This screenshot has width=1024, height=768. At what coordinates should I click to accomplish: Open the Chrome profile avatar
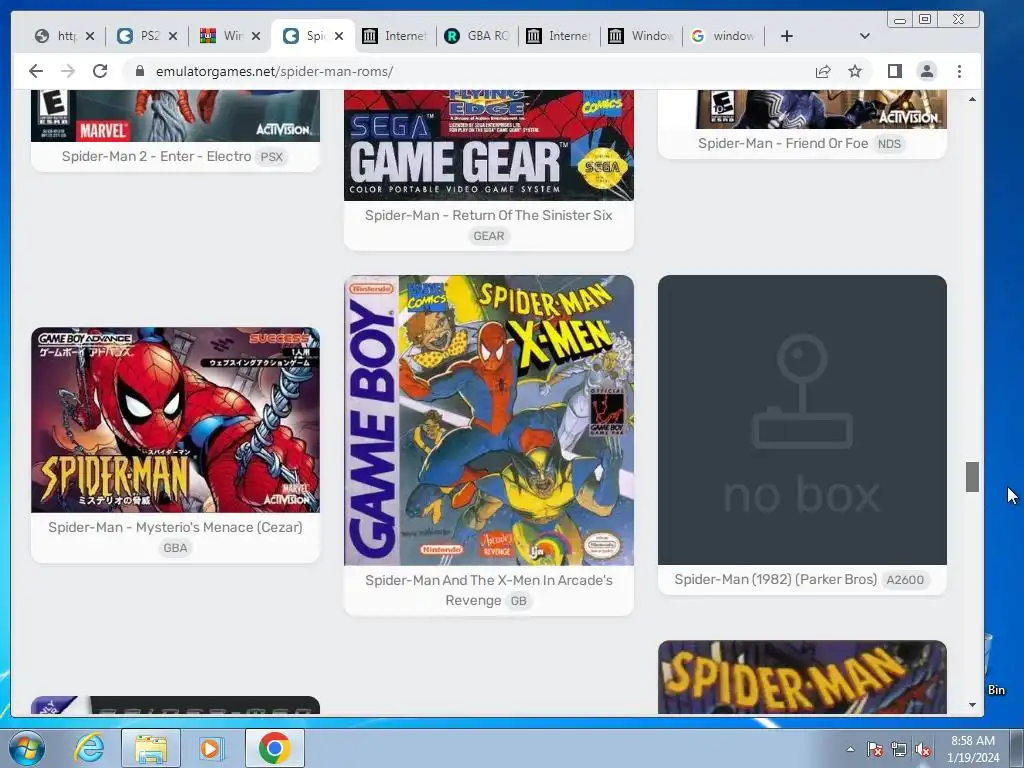(x=927, y=71)
